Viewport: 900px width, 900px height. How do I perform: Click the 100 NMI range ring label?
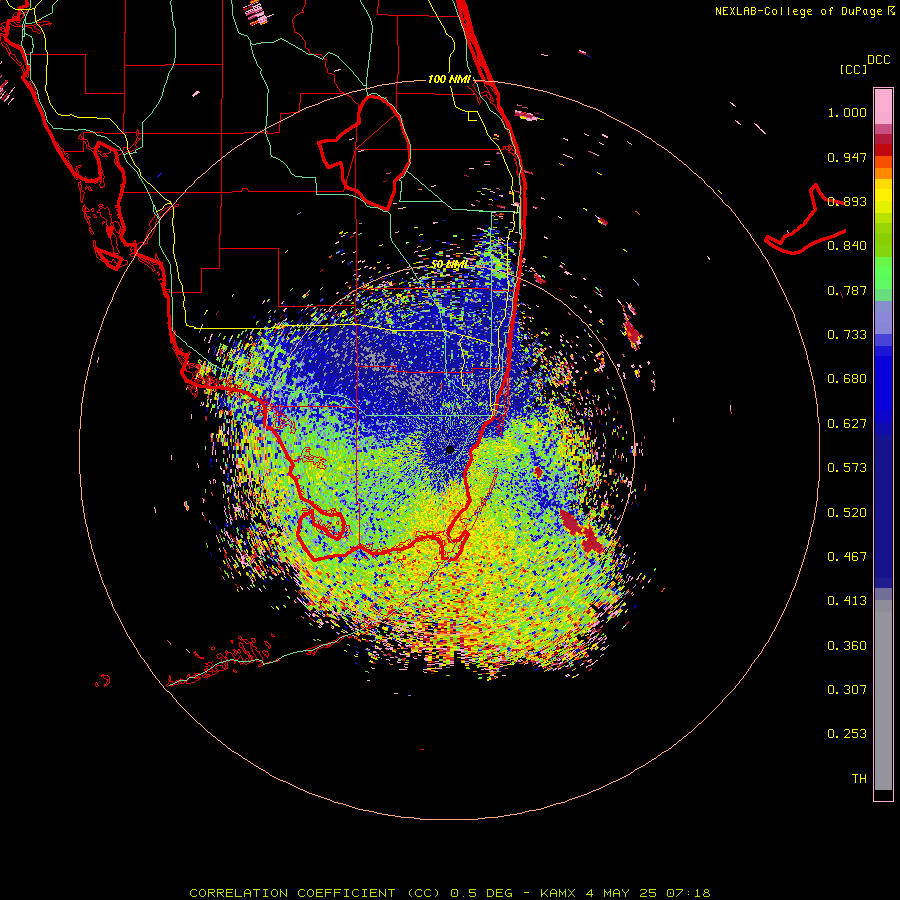click(x=449, y=79)
